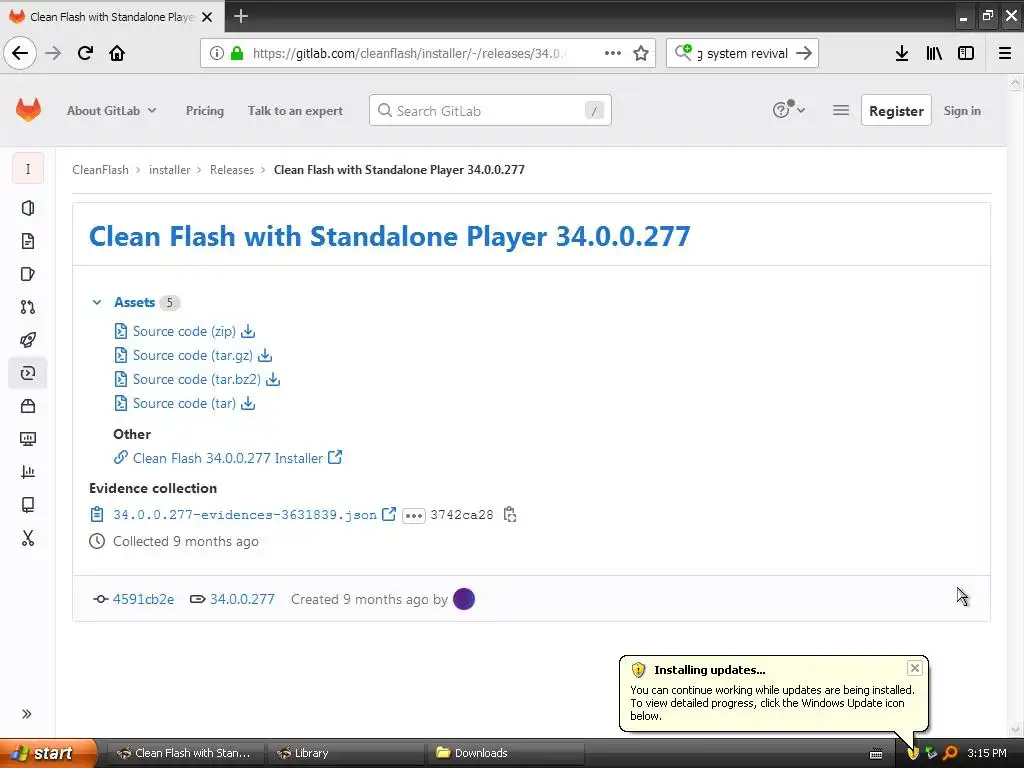Open Monitor icon in the GitLab sidebar
The width and height of the screenshot is (1024, 768).
click(27, 439)
